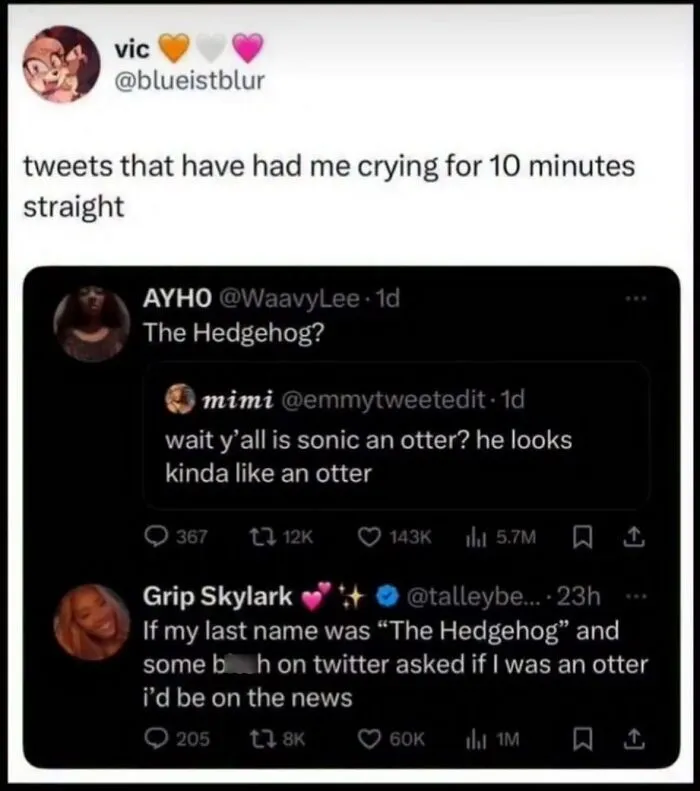
Task: Bookmark AYHO's The Hedgehog tweet
Action: point(583,537)
